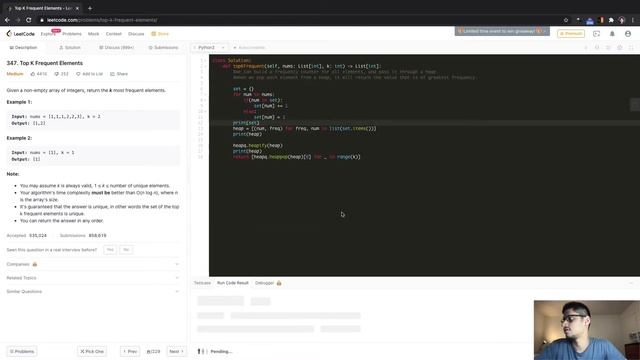Open the Discuss (999+) tab
The image size is (640, 360).
coord(116,48)
